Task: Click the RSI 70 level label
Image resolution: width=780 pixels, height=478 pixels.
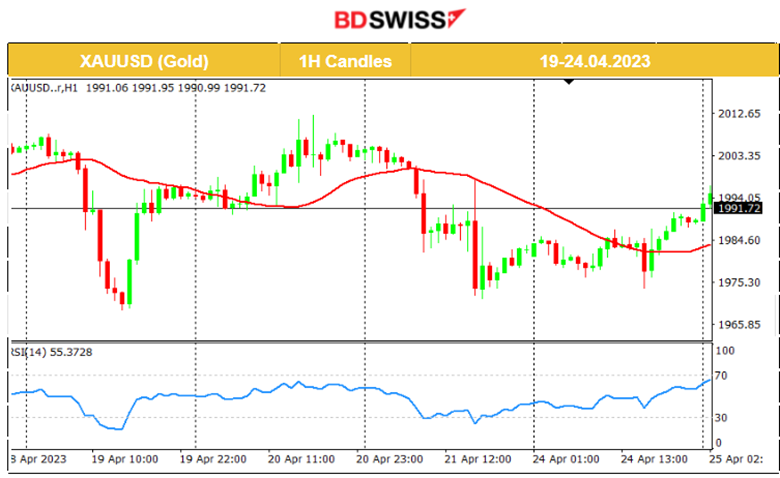Action: click(x=721, y=376)
